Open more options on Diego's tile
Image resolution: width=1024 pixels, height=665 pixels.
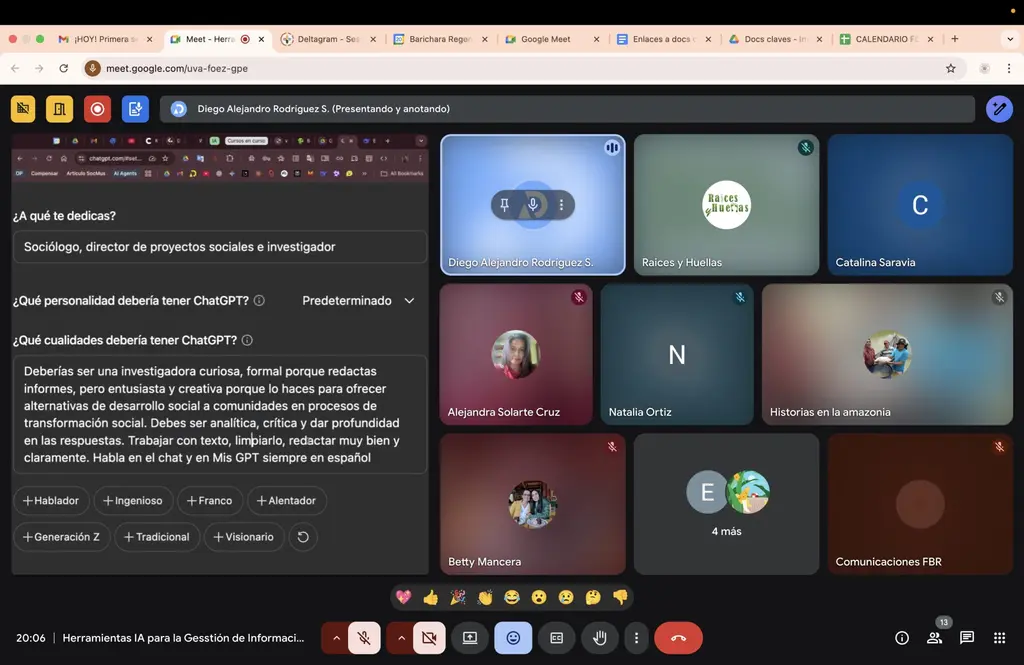pyautogui.click(x=561, y=205)
